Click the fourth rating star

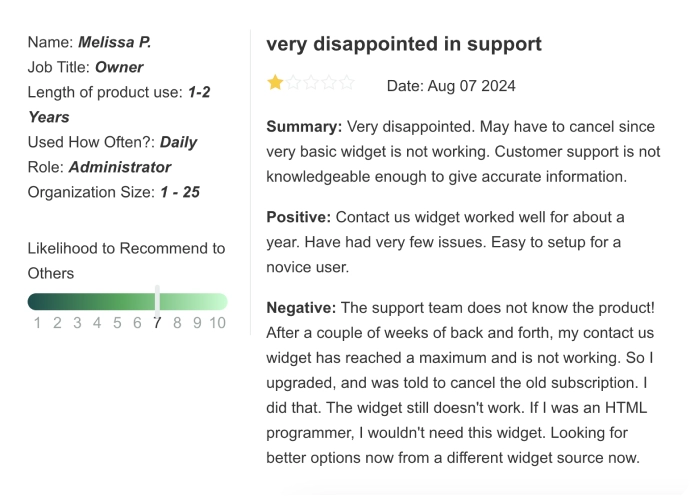329,83
